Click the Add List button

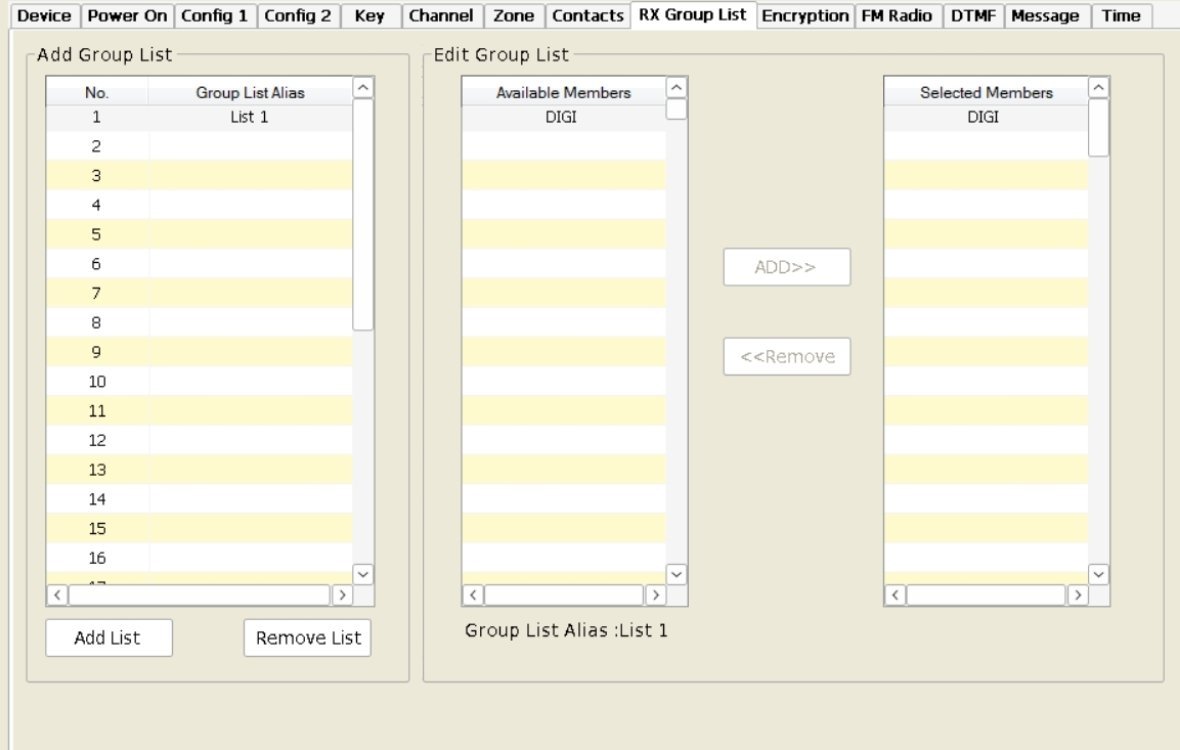pos(108,638)
